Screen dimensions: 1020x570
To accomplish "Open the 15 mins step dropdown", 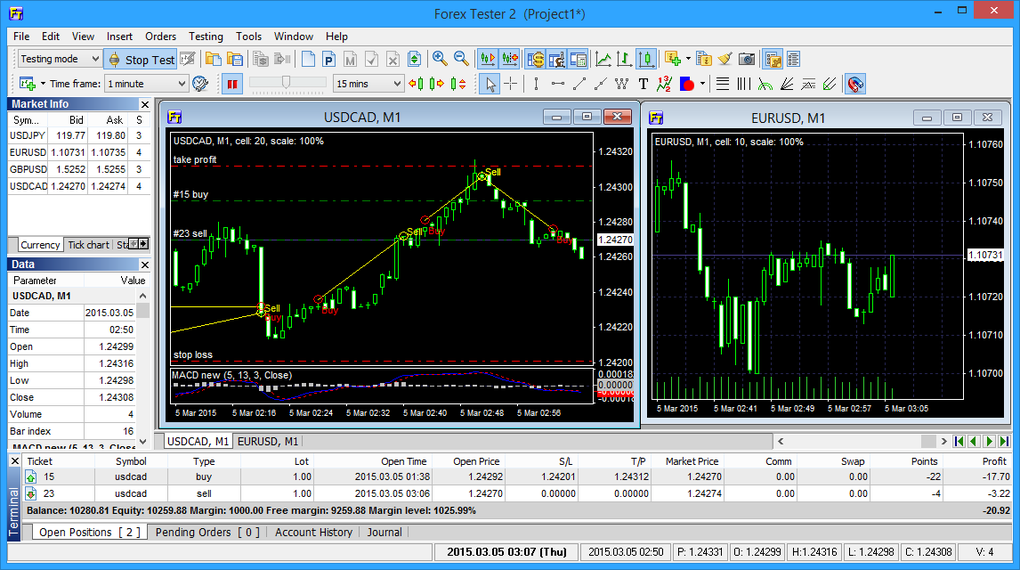I will [368, 84].
